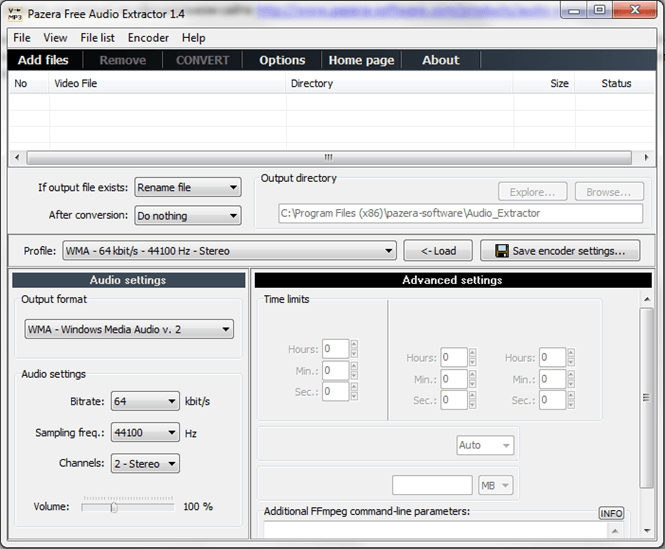This screenshot has width=665, height=549.
Task: Click Add files in the toolbar
Action: coord(43,60)
